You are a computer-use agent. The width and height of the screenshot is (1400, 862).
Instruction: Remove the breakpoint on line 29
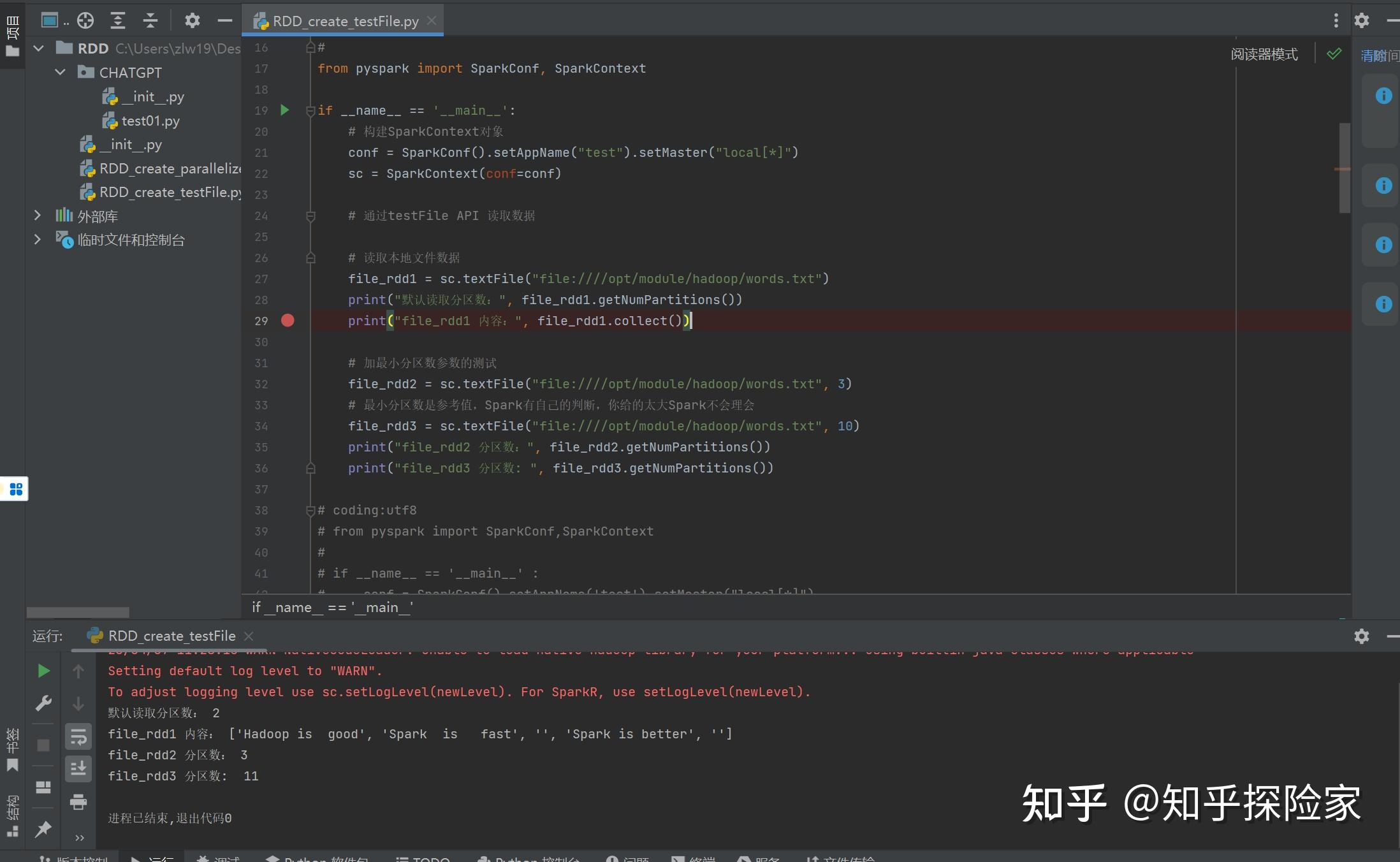click(288, 321)
